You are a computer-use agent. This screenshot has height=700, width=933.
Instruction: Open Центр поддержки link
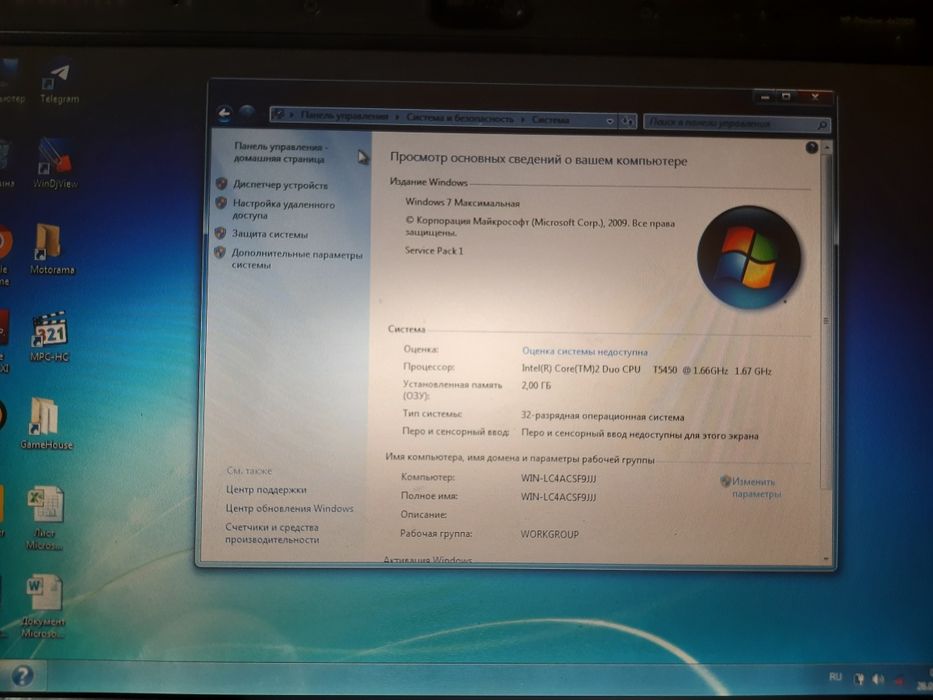click(x=266, y=489)
